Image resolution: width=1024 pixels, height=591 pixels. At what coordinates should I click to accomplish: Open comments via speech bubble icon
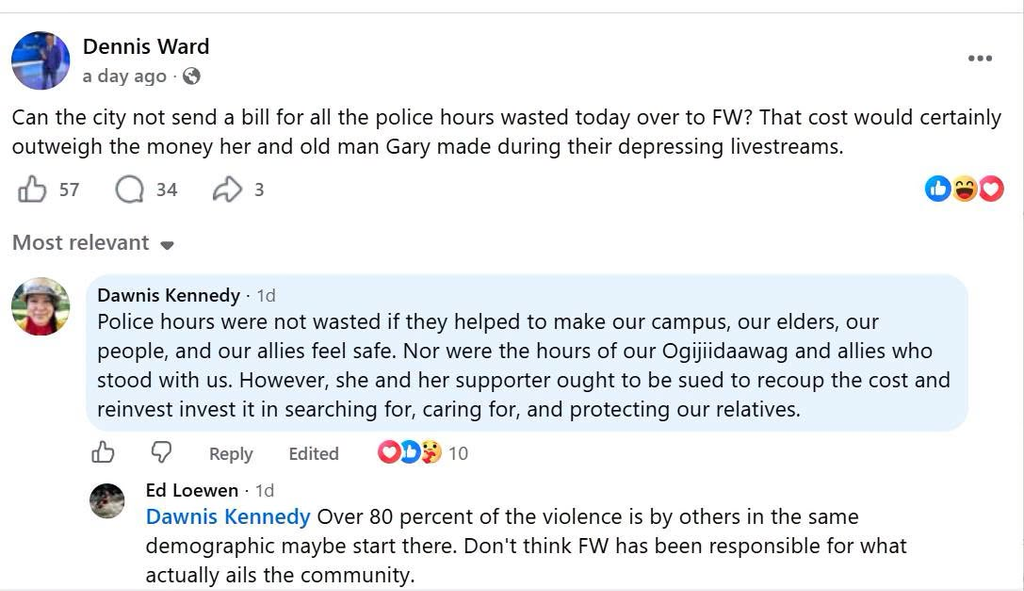coord(129,190)
